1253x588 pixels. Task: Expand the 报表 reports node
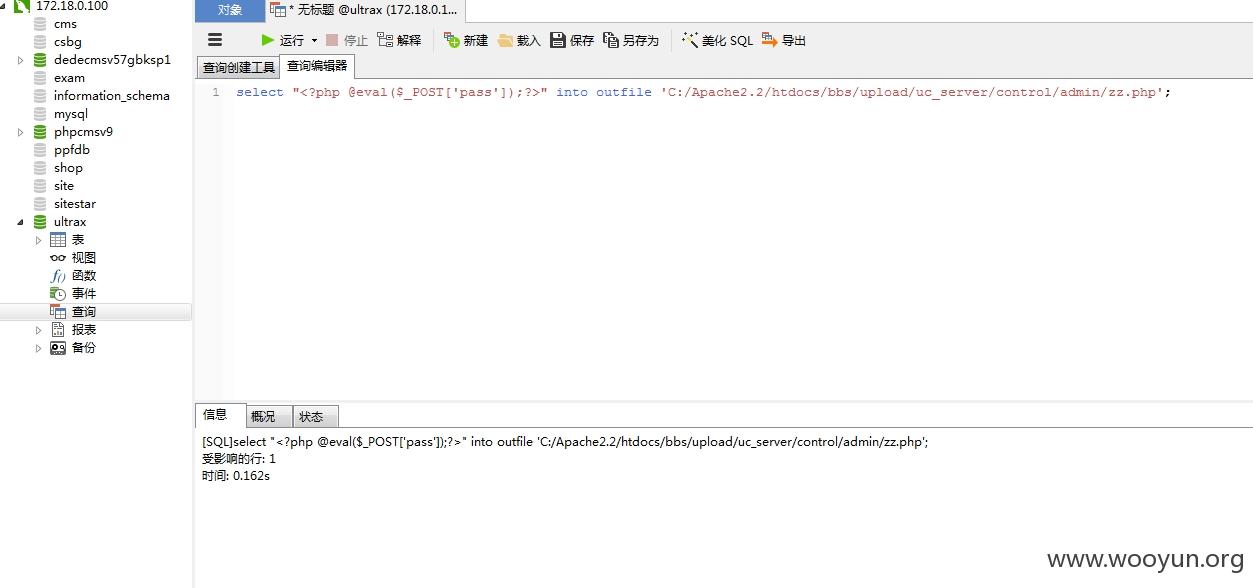[39, 330]
